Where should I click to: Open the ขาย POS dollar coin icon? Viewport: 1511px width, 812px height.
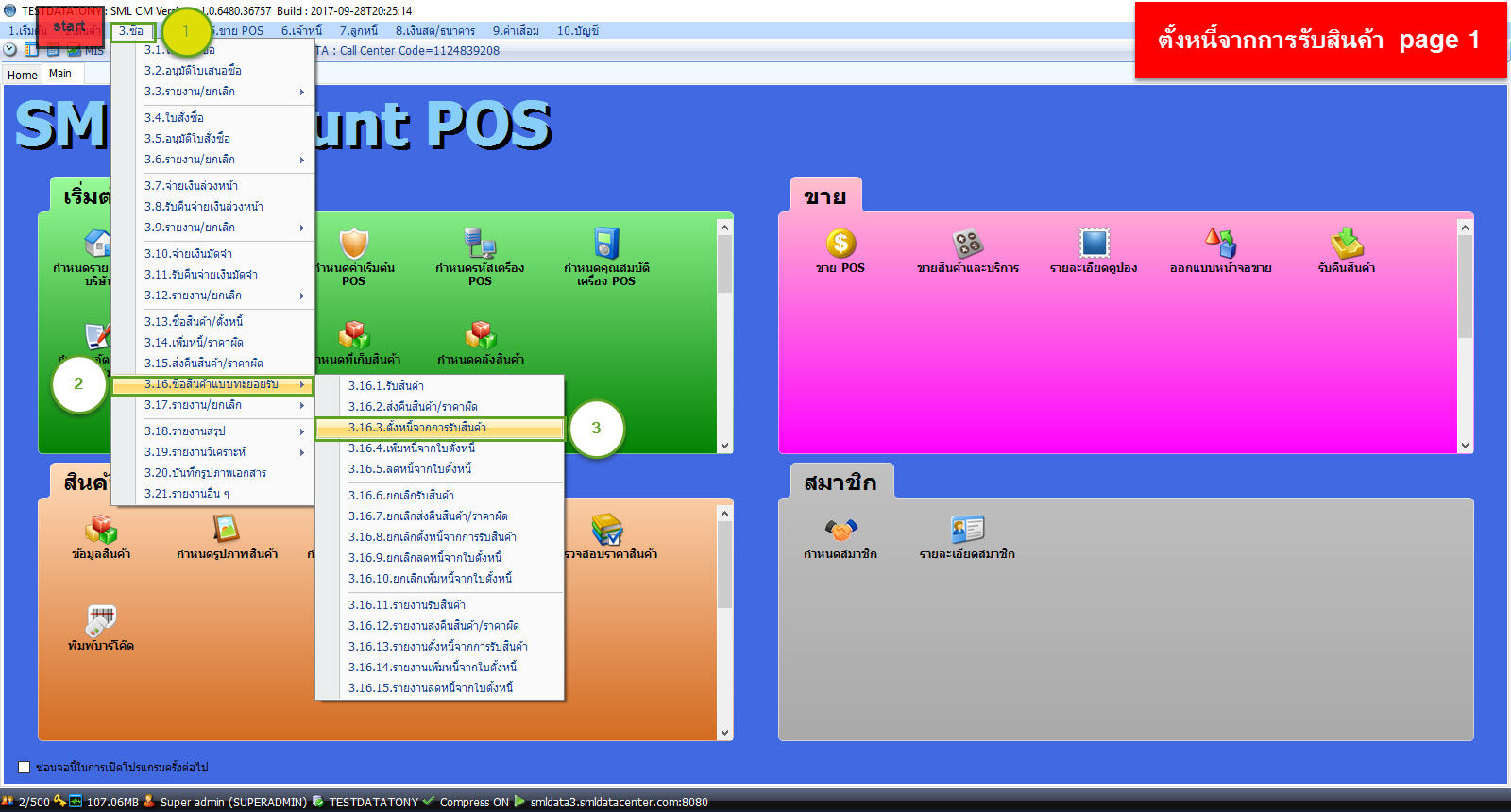840,244
